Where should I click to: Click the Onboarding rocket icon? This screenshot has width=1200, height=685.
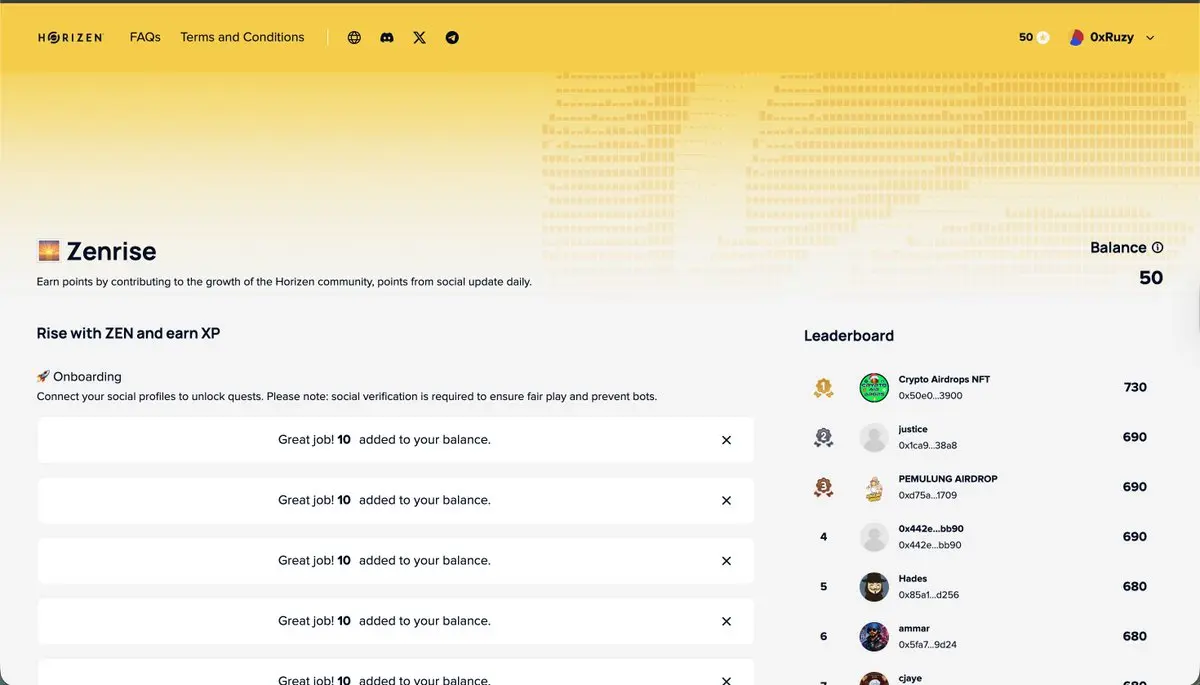[x=43, y=377]
